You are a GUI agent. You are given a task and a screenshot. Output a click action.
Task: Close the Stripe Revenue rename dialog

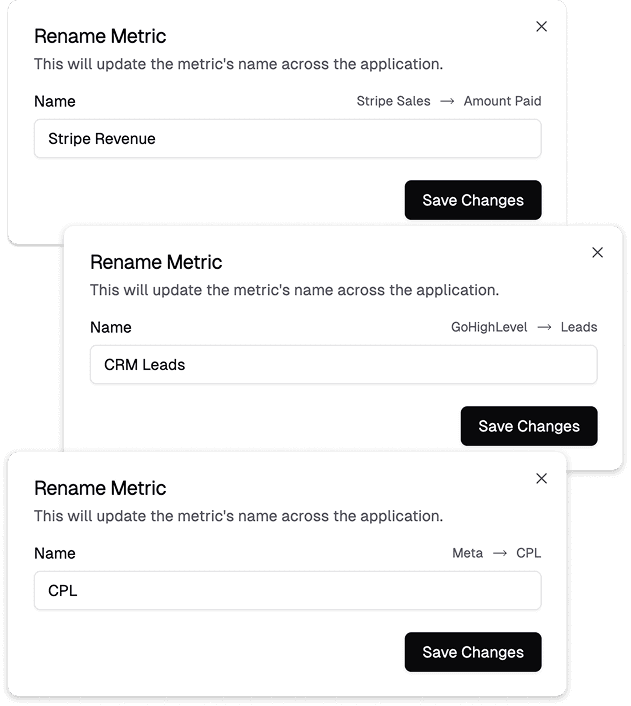[x=542, y=27]
